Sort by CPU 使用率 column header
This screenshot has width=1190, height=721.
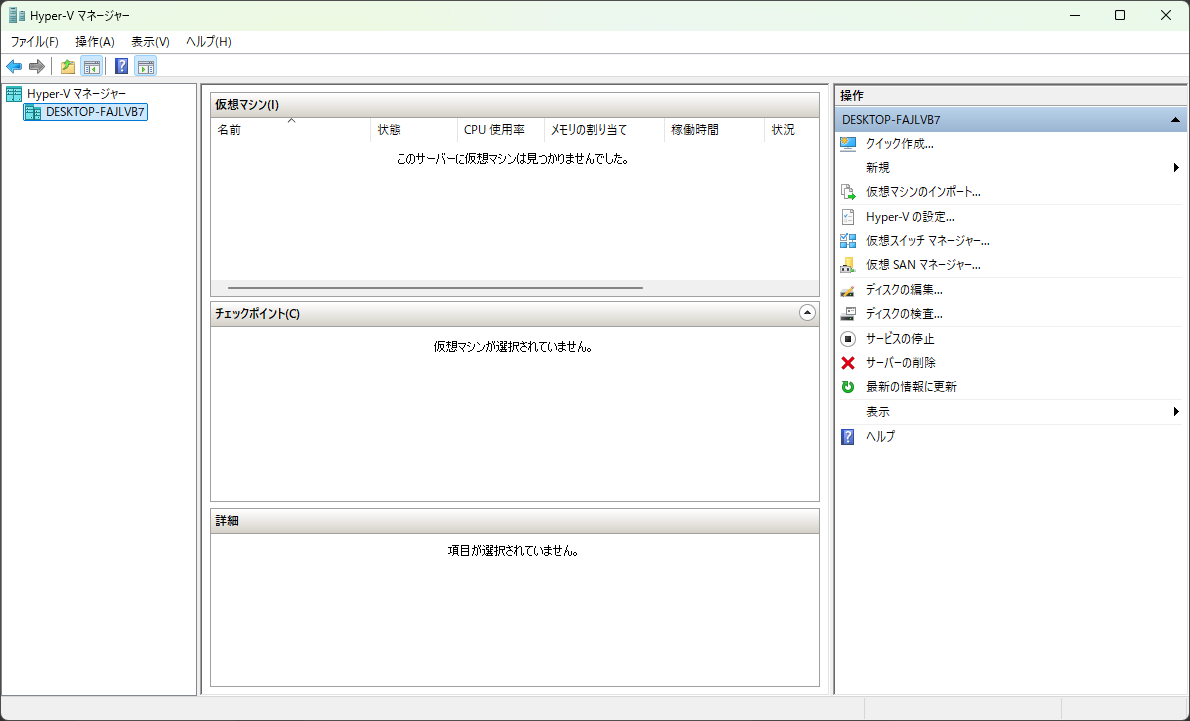[x=501, y=131]
